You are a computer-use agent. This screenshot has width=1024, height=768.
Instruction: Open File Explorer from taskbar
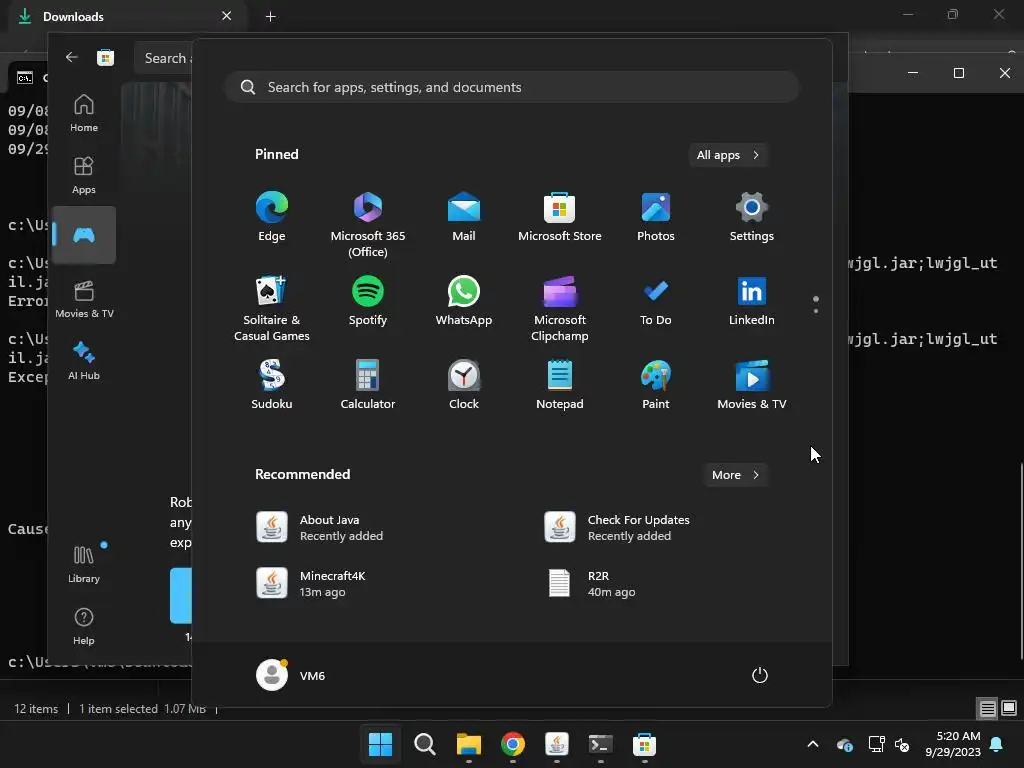coord(468,744)
